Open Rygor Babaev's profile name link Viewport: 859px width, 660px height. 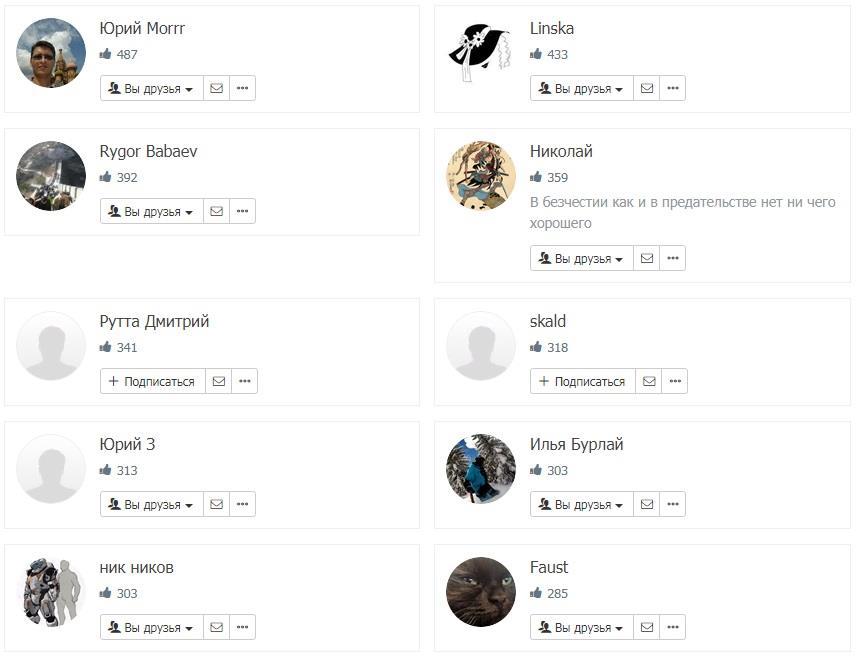[x=148, y=151]
